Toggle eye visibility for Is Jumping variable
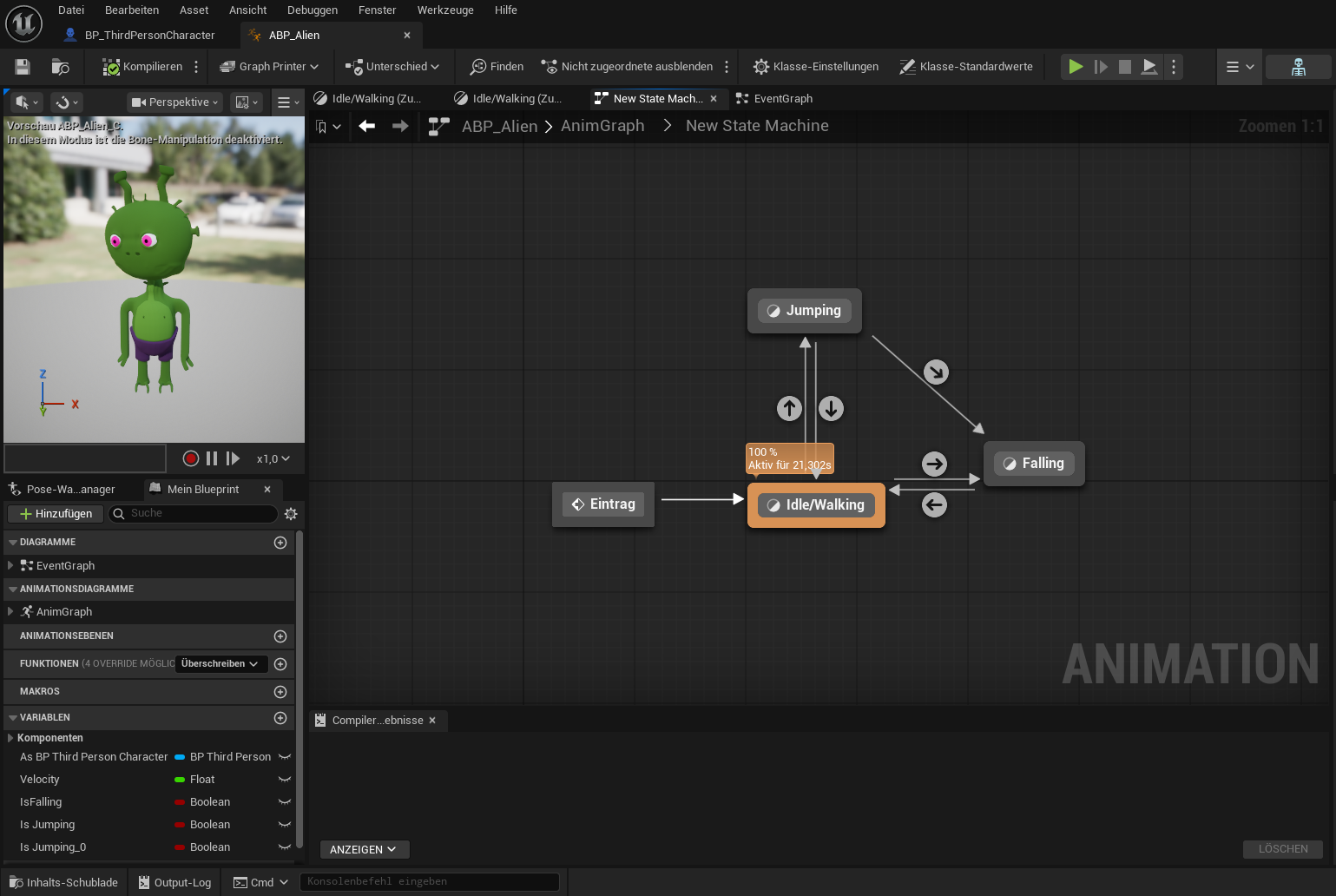The height and width of the screenshot is (896, 1336). point(284,825)
